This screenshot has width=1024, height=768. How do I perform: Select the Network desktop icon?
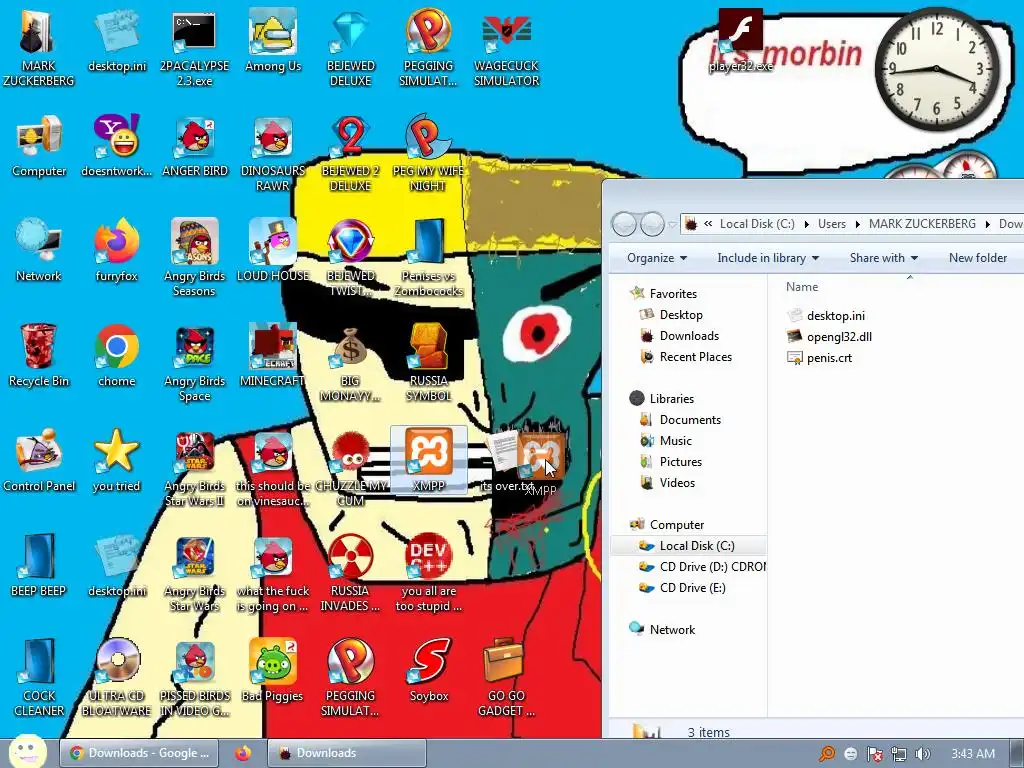click(x=39, y=251)
